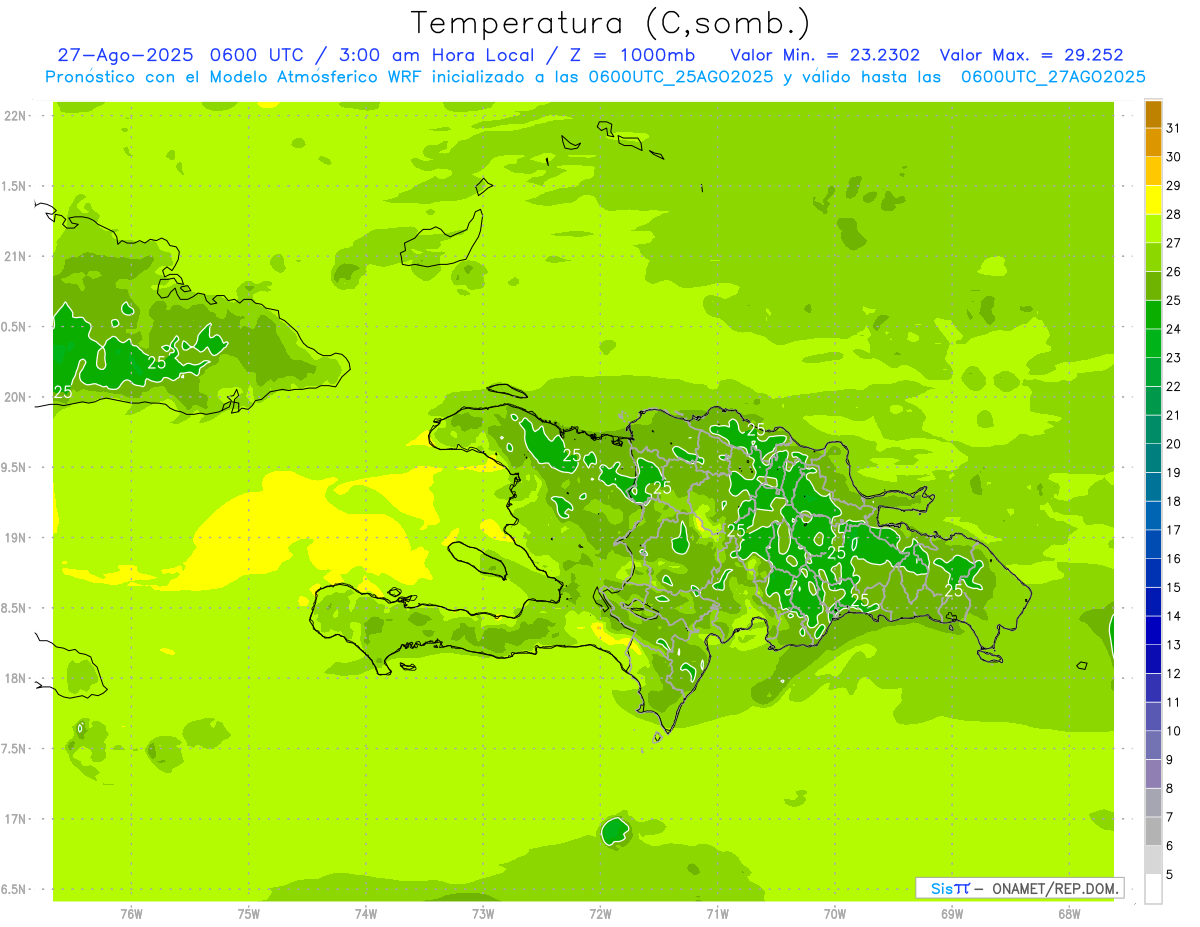Image resolution: width=1200 pixels, height=927 pixels.
Task: Click the '0600UTC_25AGO2025' initialization time text
Action: tap(680, 77)
